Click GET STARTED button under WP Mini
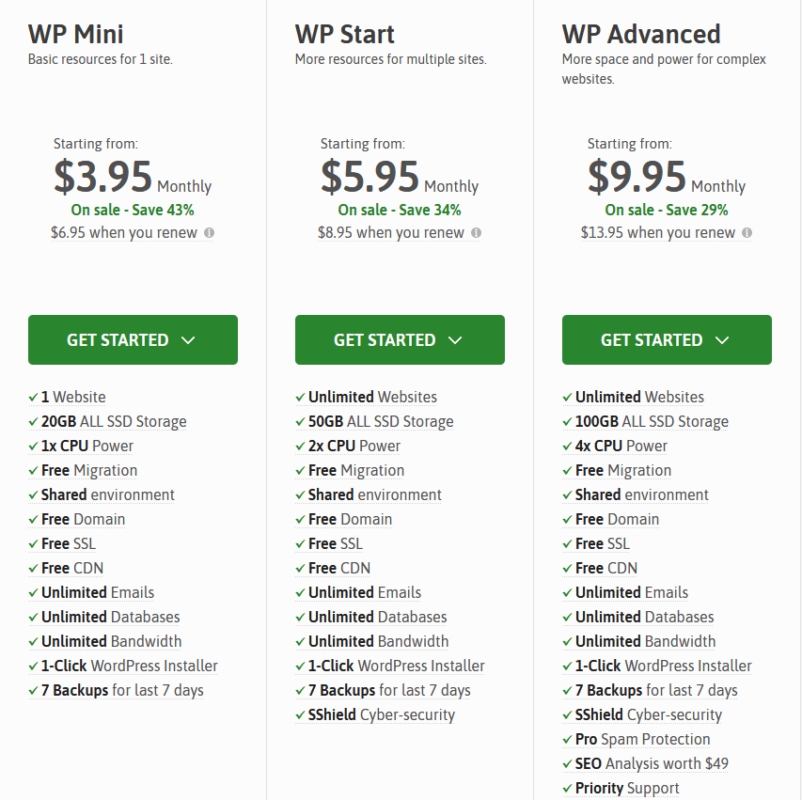 click(133, 340)
